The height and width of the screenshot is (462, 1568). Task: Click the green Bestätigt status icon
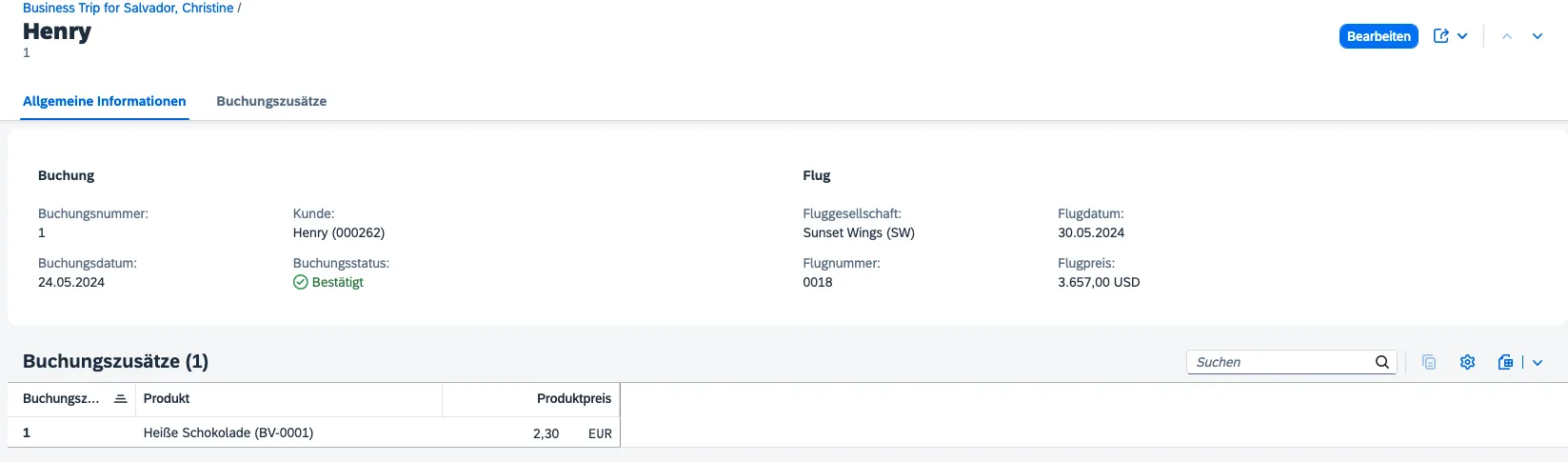[x=301, y=282]
